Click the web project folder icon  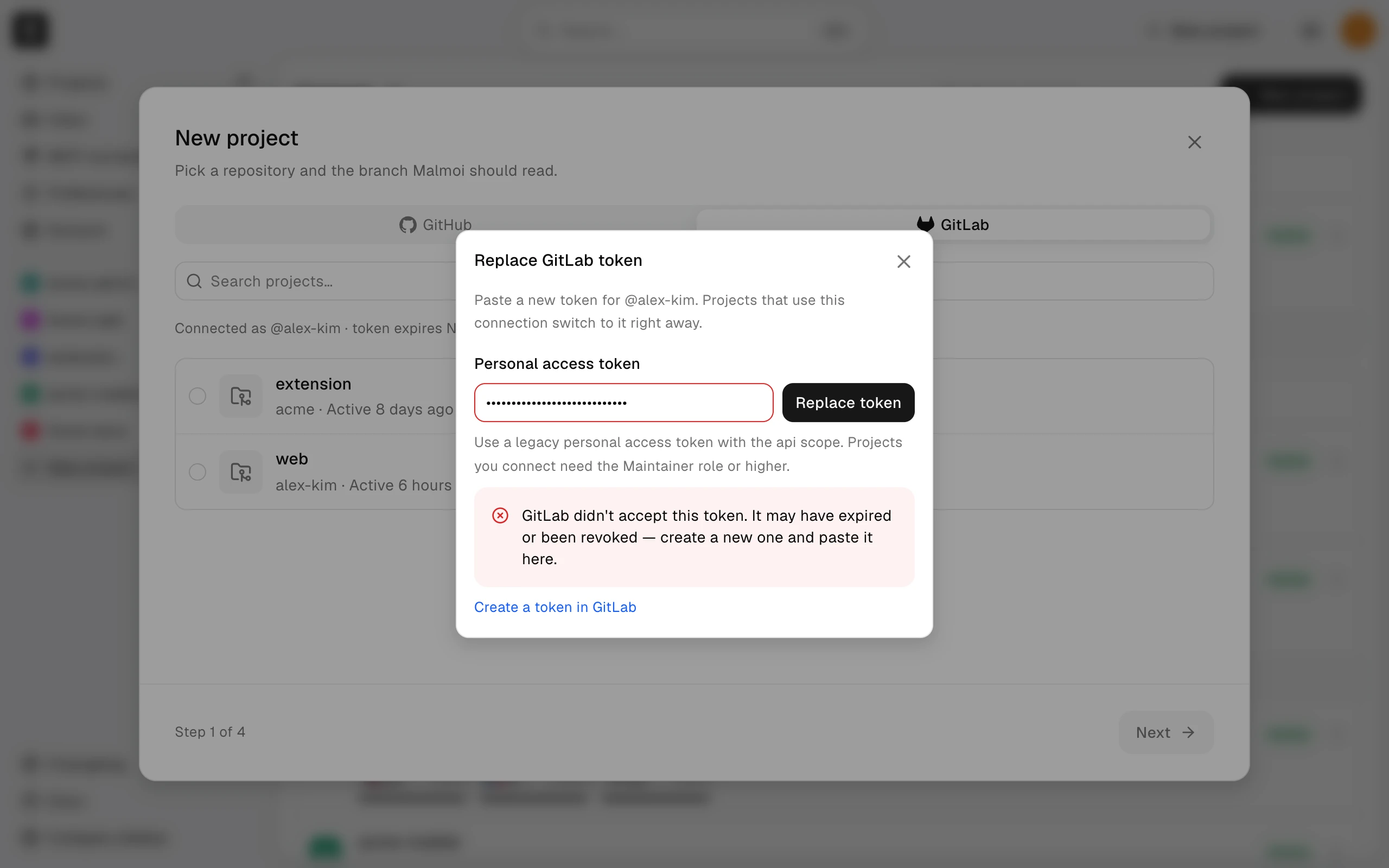[x=240, y=472]
